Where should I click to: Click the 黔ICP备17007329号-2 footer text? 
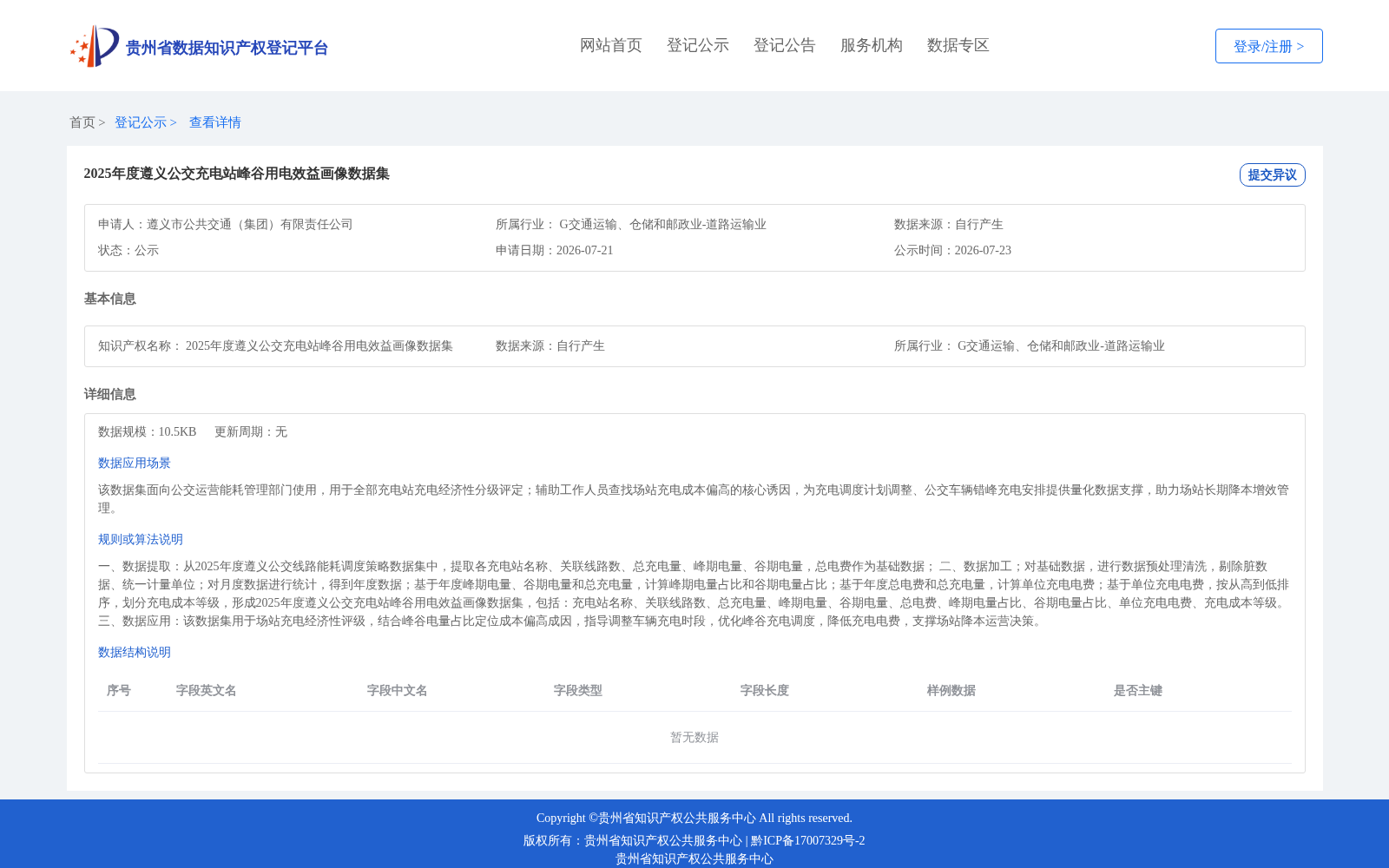pos(808,840)
